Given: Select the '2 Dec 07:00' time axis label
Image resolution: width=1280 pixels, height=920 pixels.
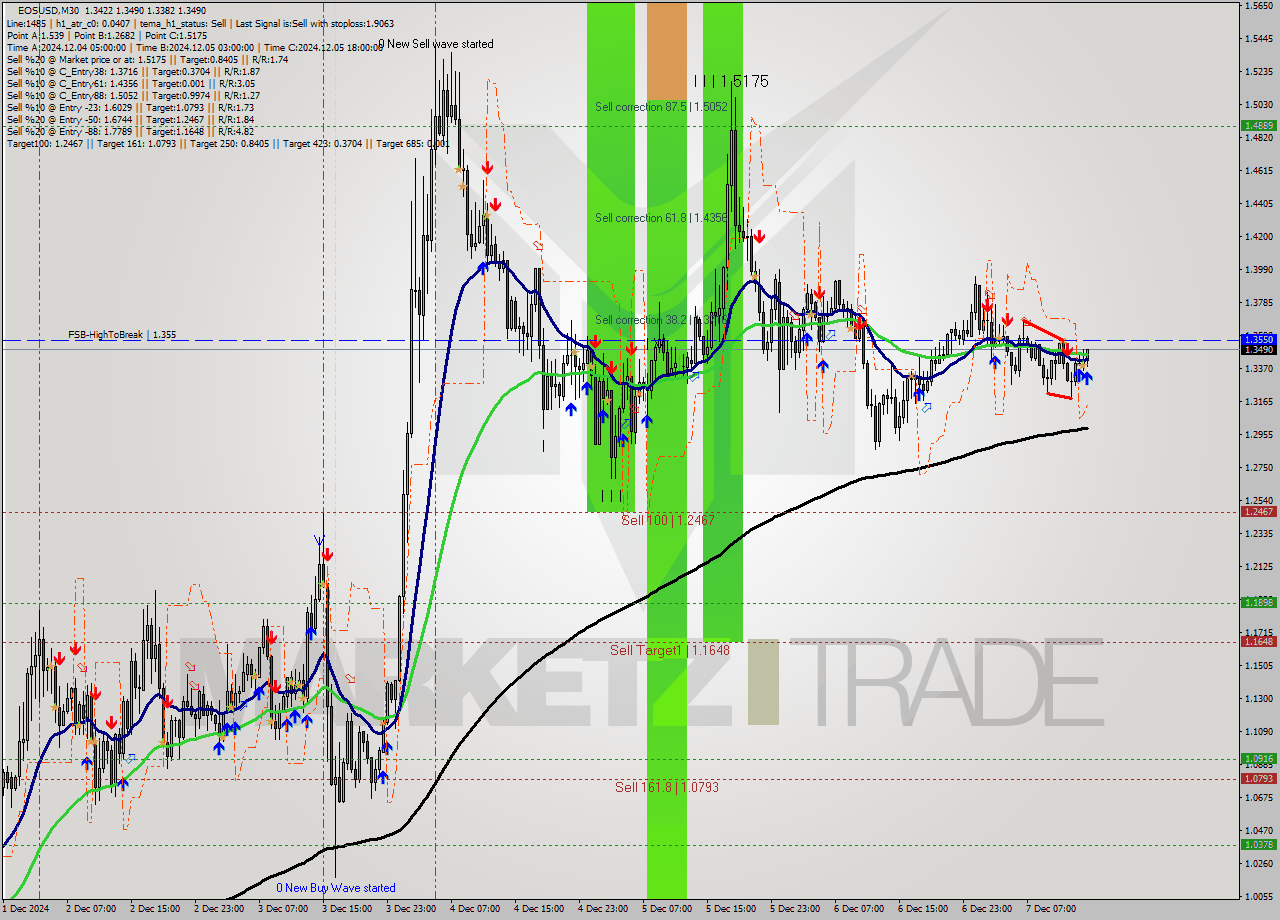Looking at the screenshot, I should tap(92, 909).
